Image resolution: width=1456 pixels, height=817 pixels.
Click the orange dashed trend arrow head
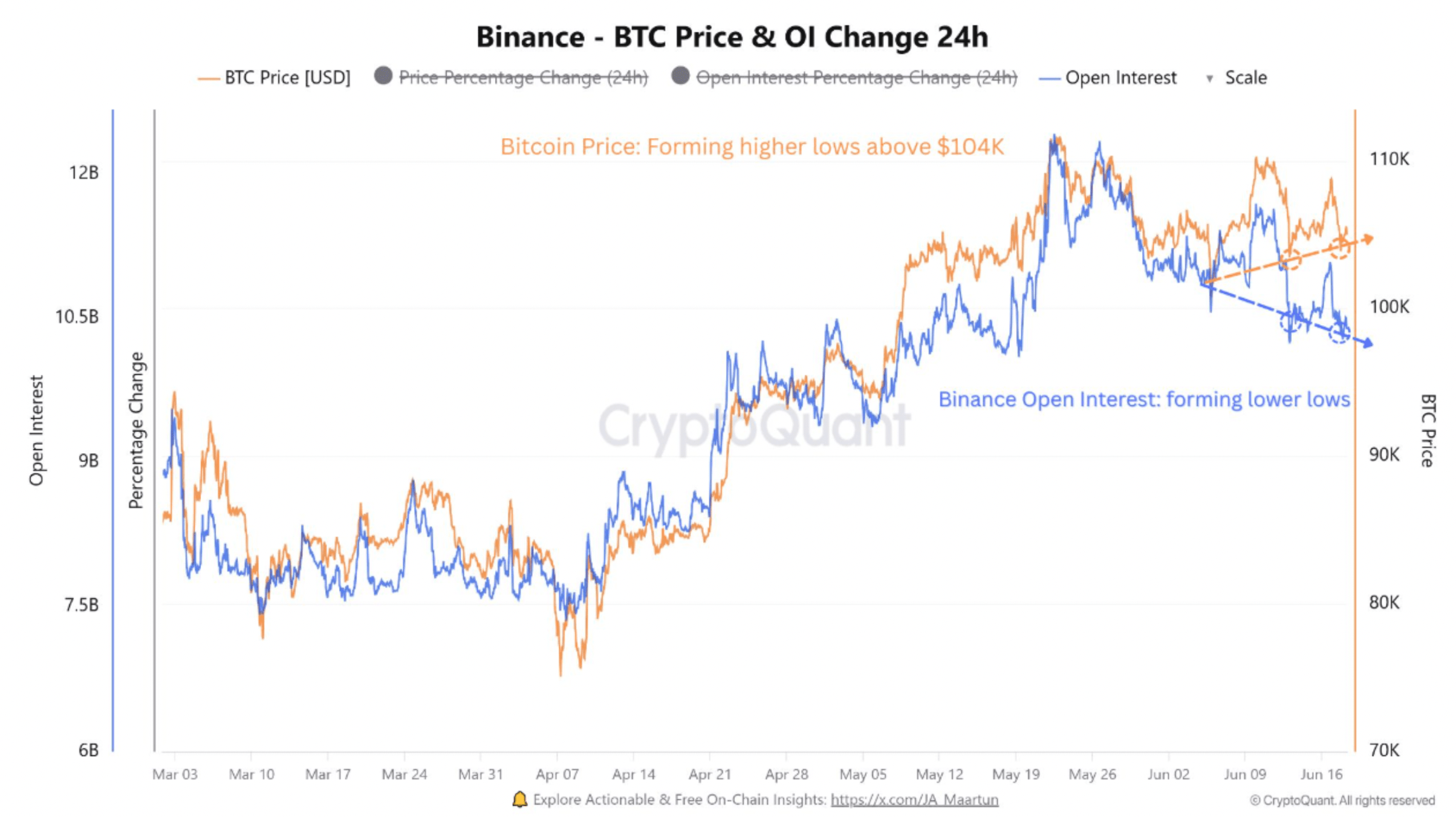pos(1366,239)
